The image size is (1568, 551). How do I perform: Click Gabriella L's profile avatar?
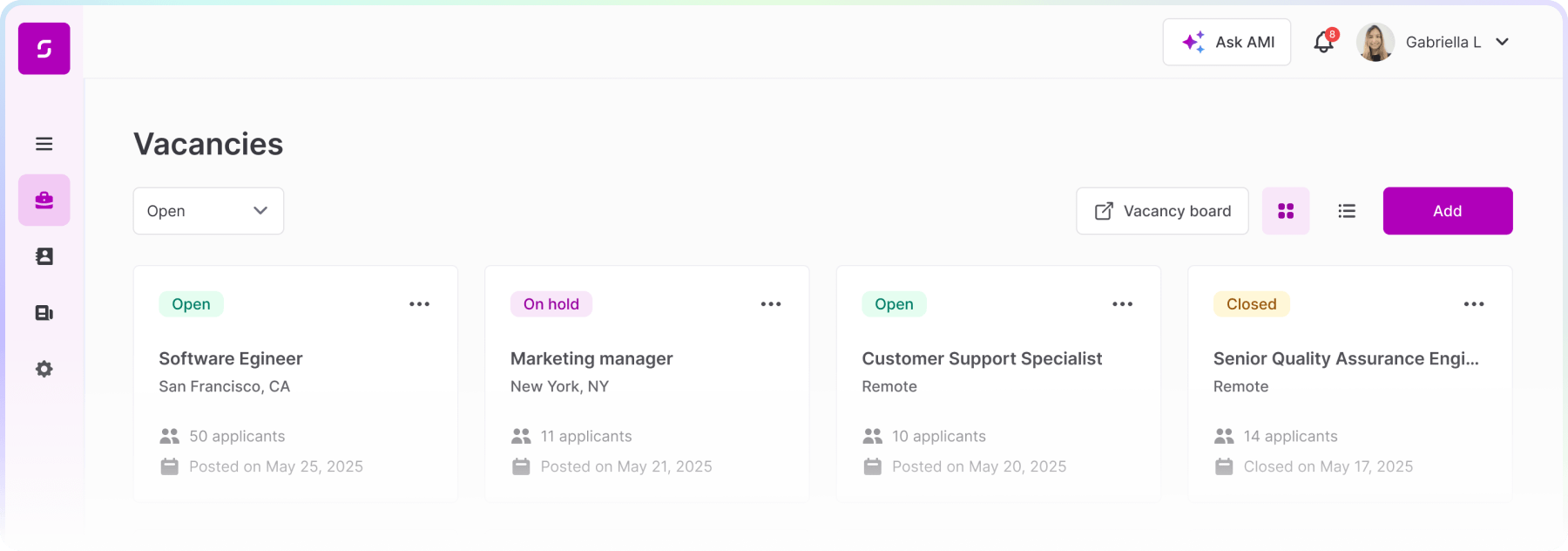pyautogui.click(x=1375, y=42)
